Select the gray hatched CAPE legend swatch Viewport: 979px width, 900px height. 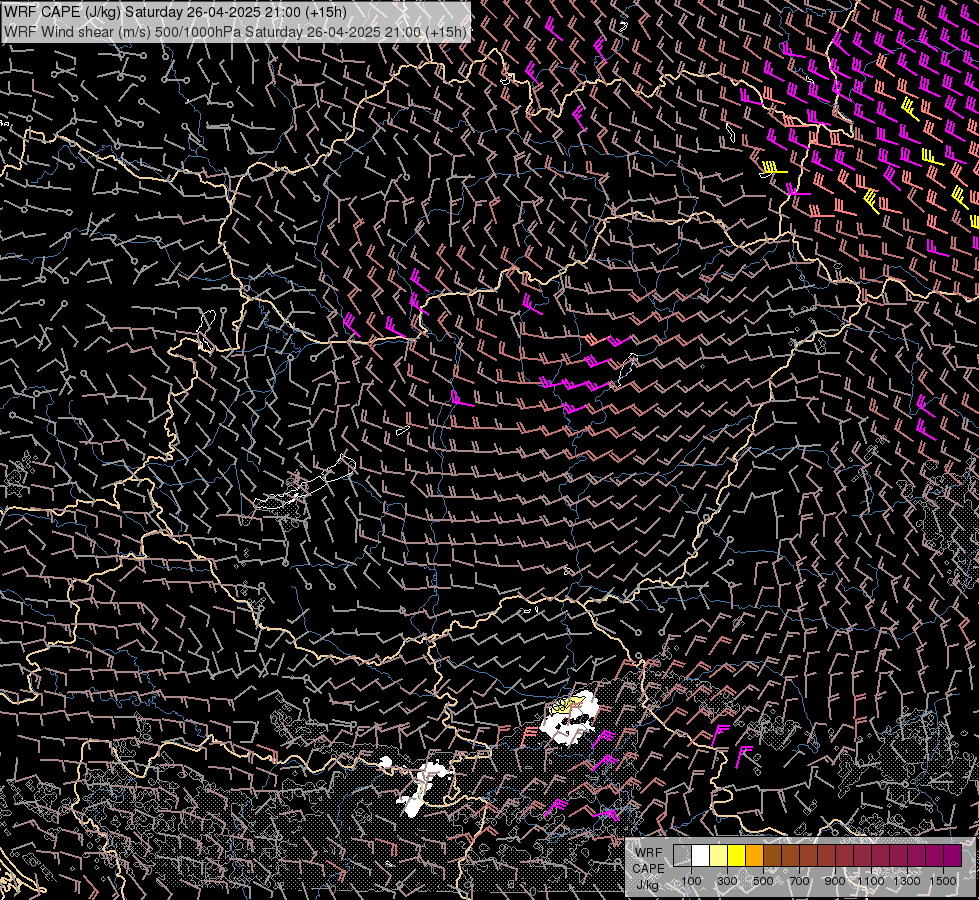click(x=682, y=855)
